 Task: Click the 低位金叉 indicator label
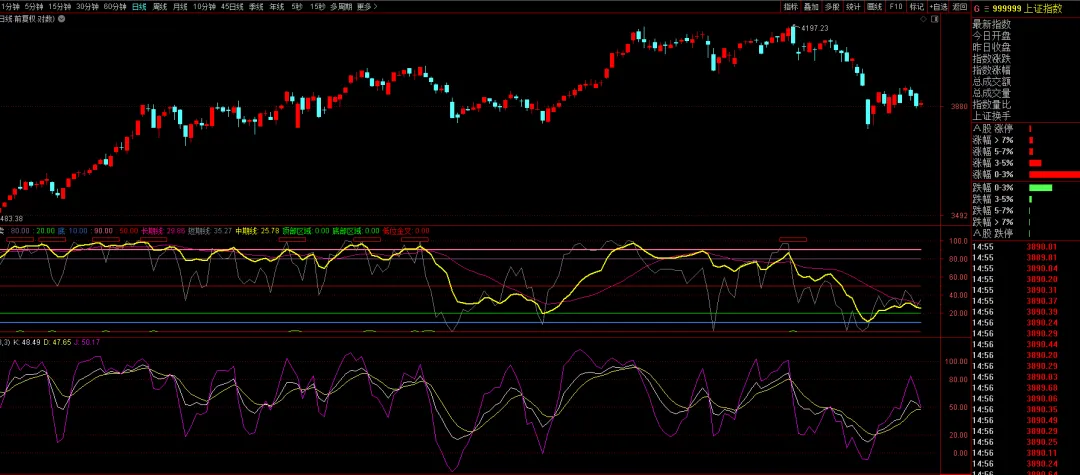(x=406, y=231)
